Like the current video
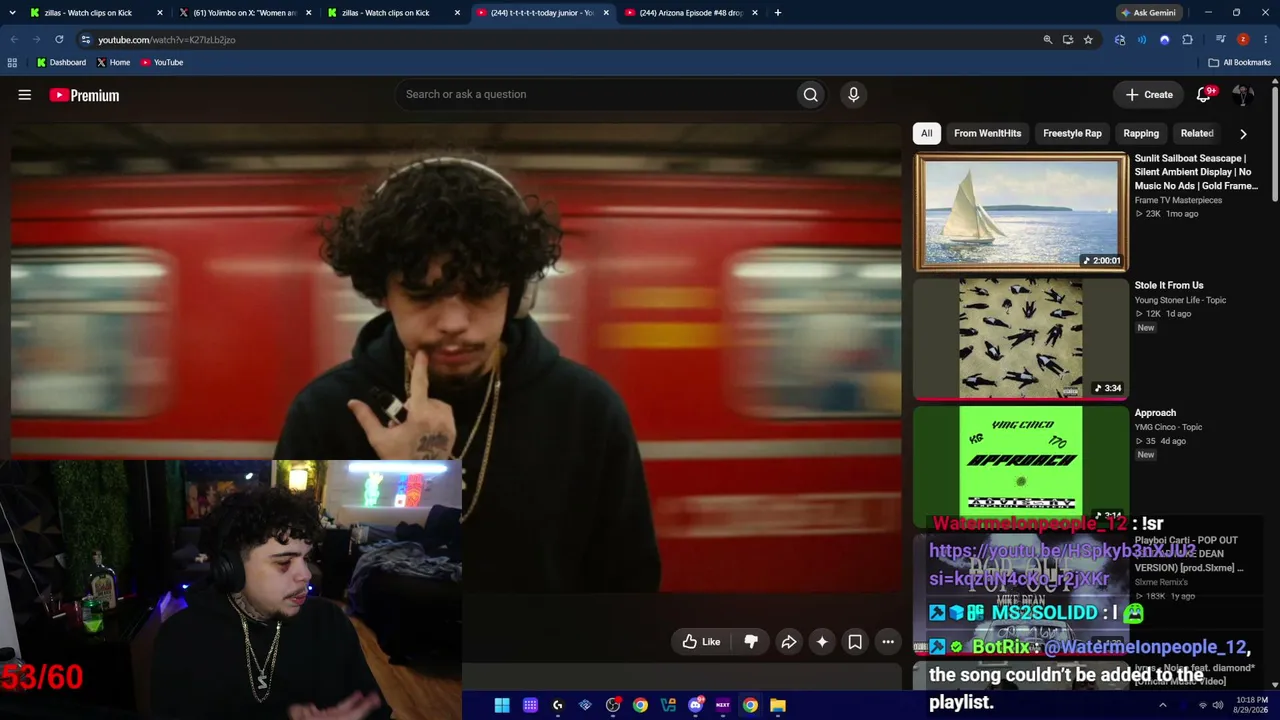Viewport: 1280px width, 720px height. click(701, 642)
